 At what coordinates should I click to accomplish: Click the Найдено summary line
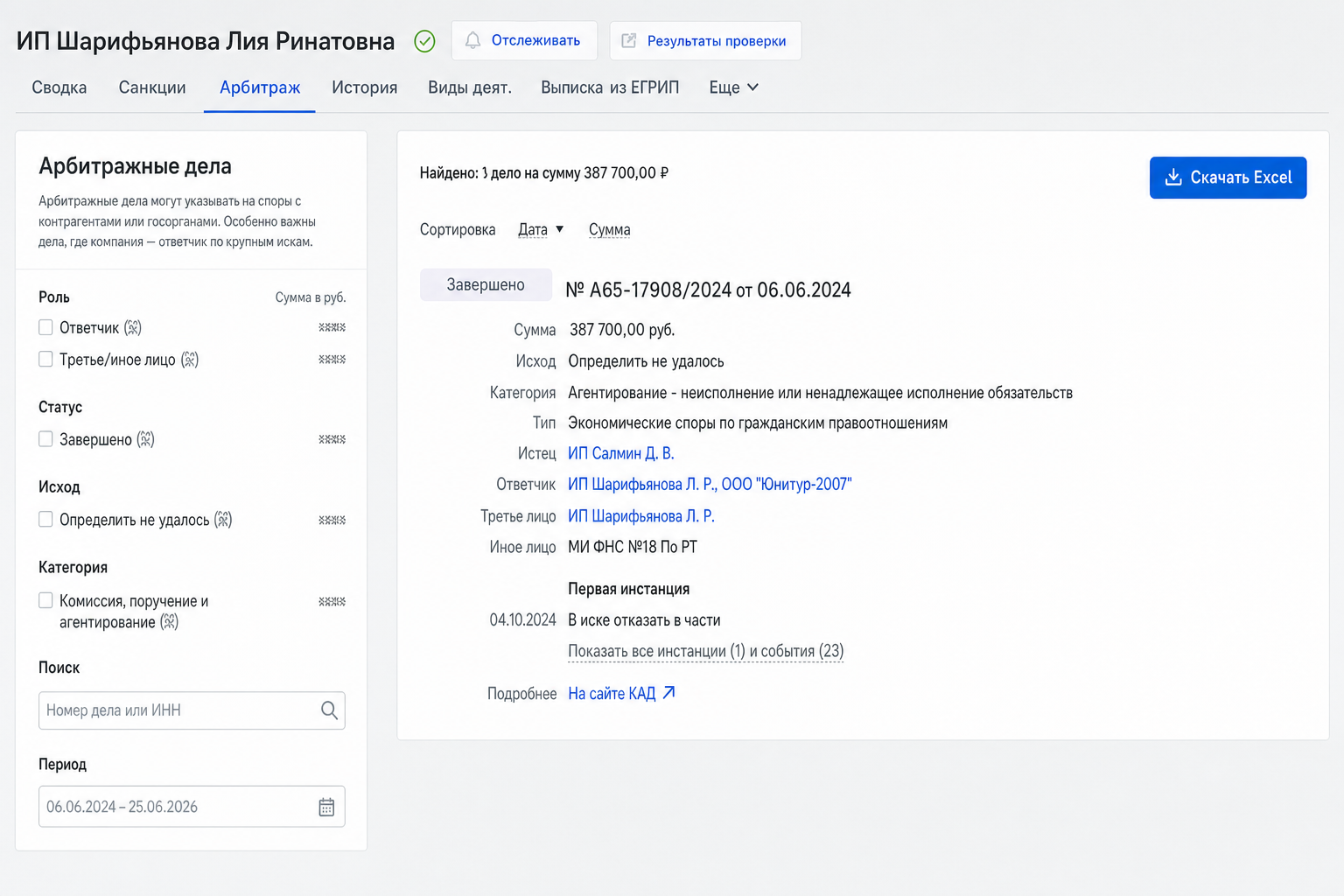(543, 173)
